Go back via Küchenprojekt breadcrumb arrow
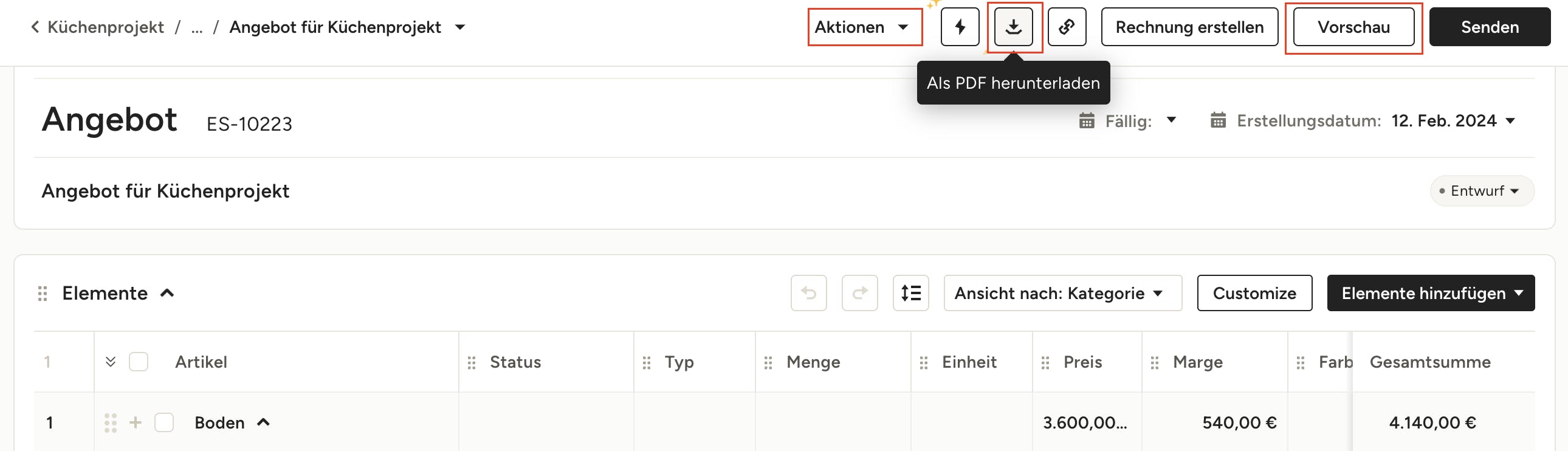 point(35,27)
